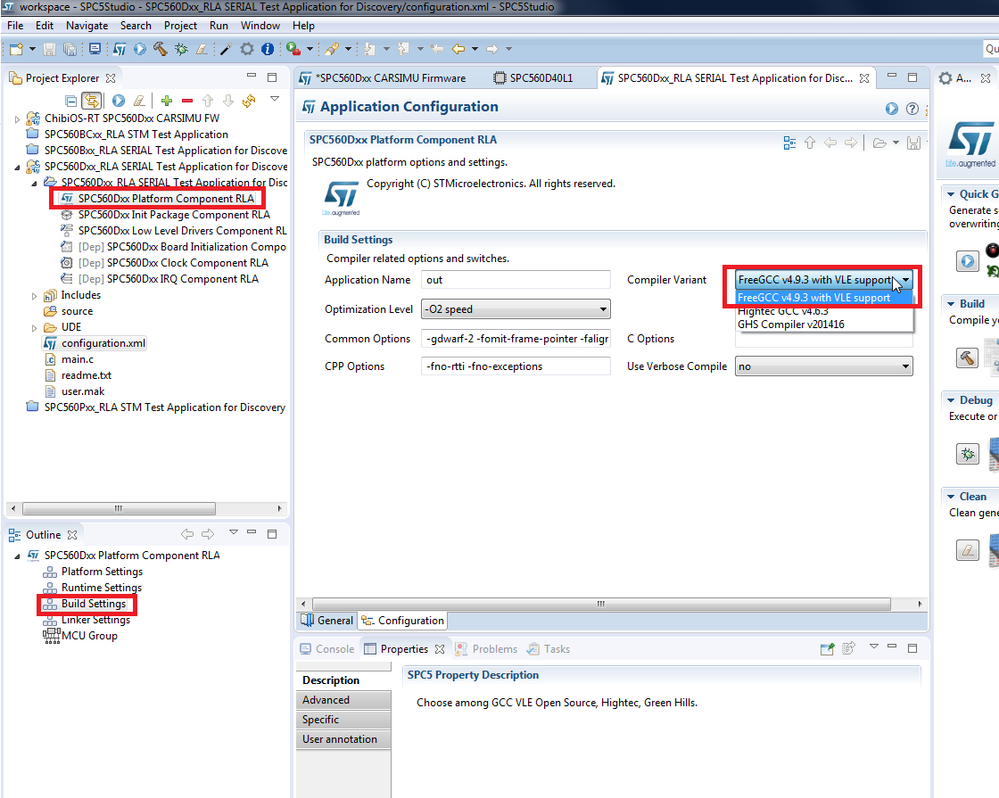Click the orange refresh arrows in Project Explorer
999x798 pixels.
click(x=248, y=101)
